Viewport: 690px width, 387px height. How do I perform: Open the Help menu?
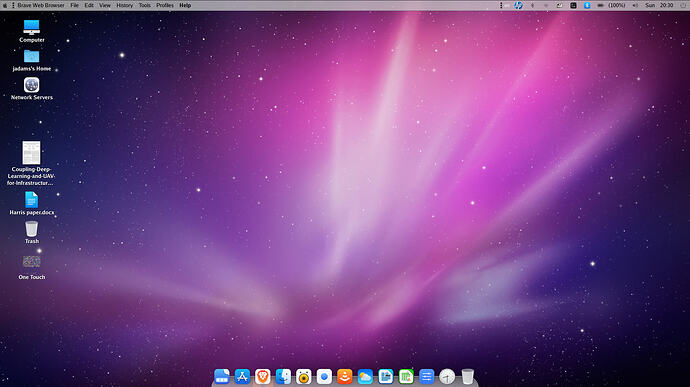185,5
